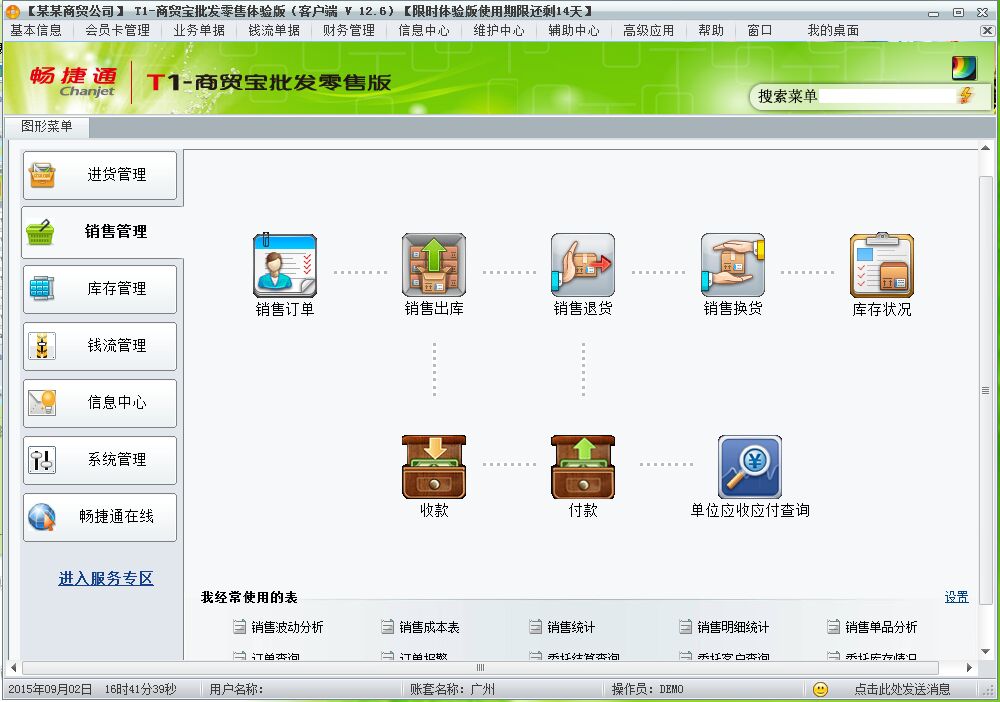1000x702 pixels.
Task: Switch to the 图形菜单 tab
Action: coord(47,126)
